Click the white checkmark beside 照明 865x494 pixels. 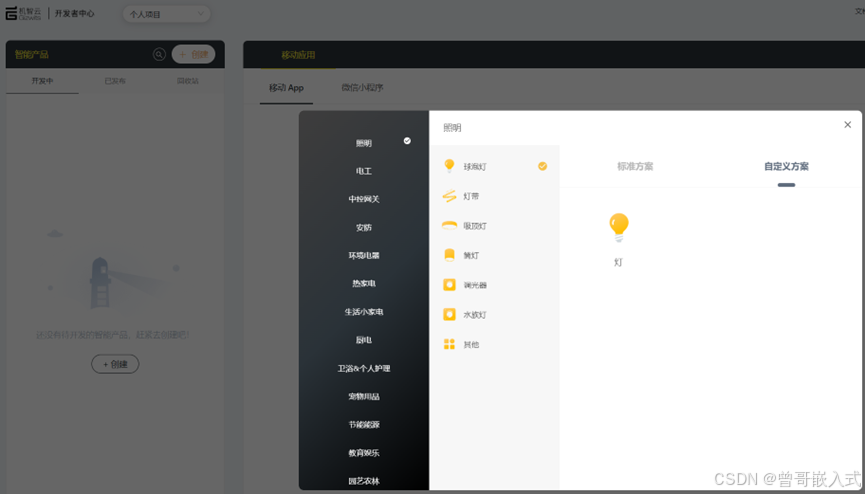click(x=407, y=141)
